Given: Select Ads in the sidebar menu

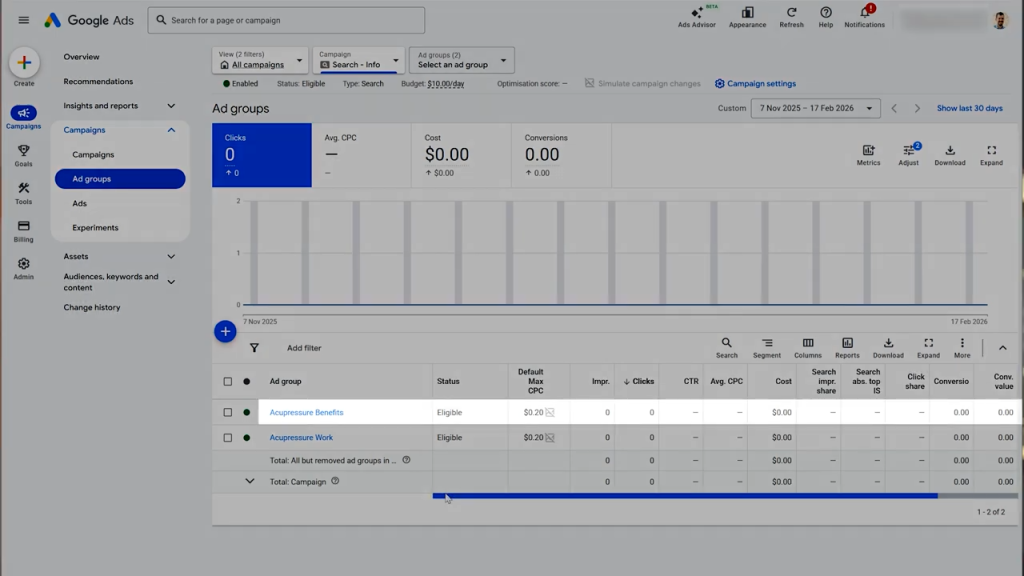Looking at the screenshot, I should click(x=80, y=203).
